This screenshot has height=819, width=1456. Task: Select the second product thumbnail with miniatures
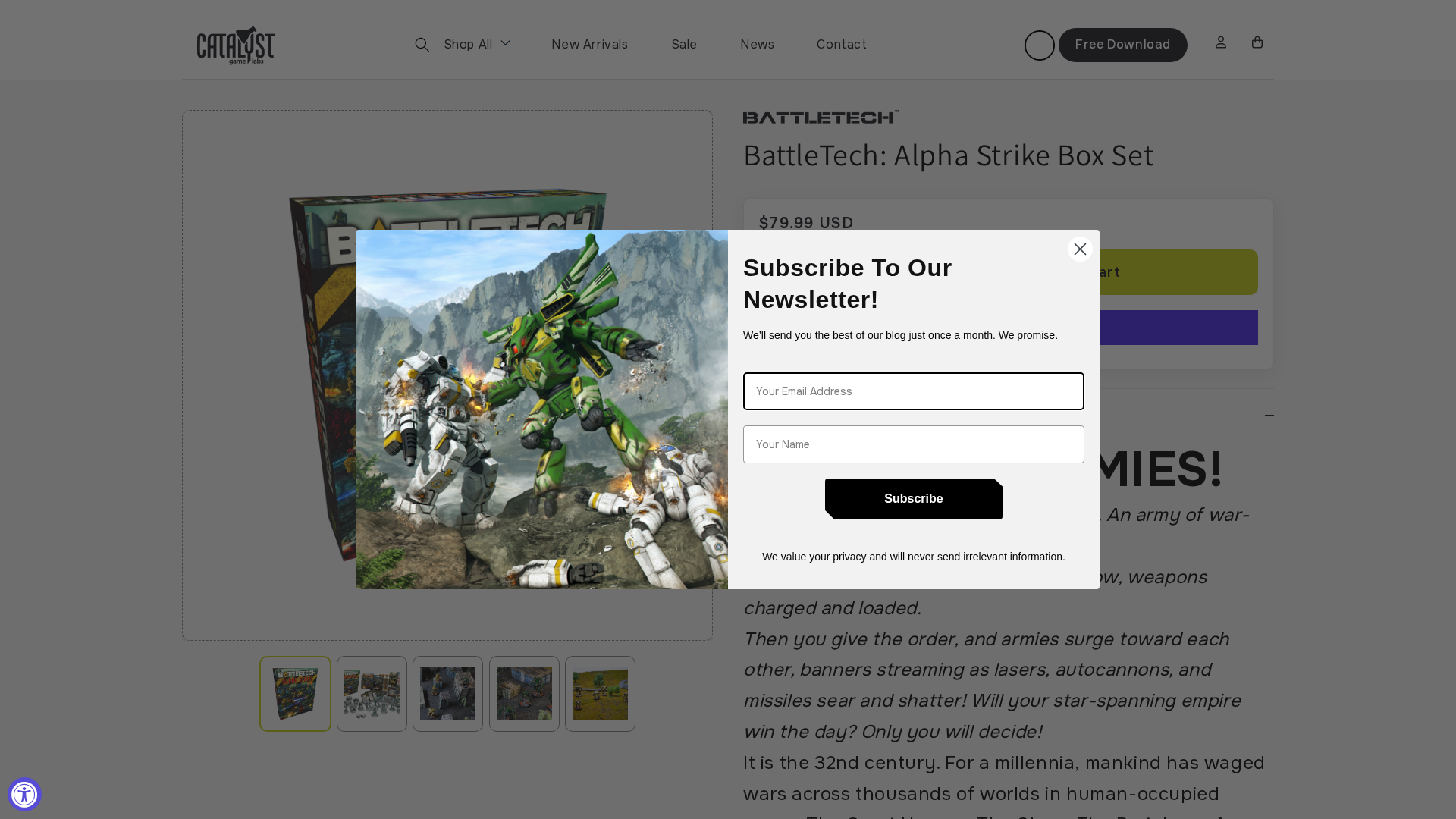372,694
